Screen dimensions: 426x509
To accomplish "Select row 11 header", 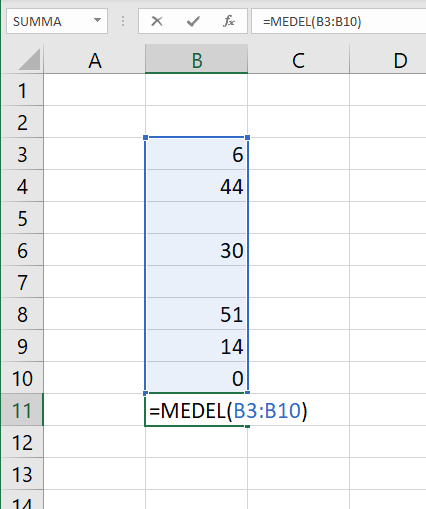I will [x=22, y=410].
